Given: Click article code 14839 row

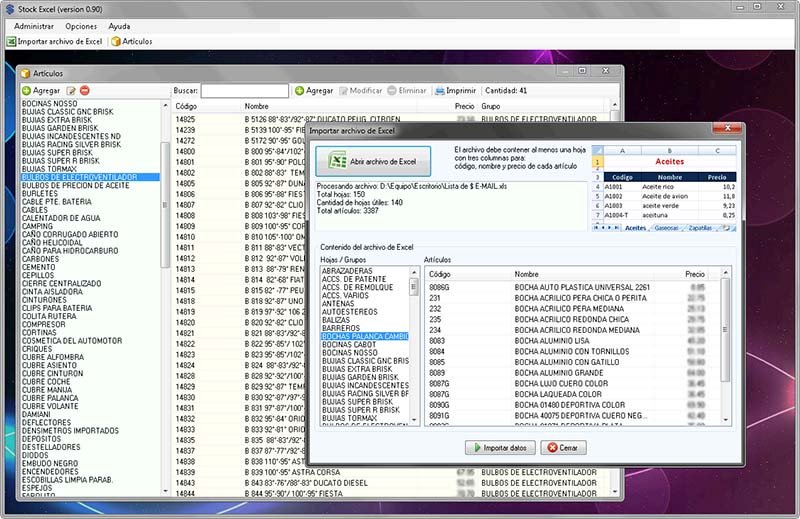Looking at the screenshot, I should (x=390, y=472).
